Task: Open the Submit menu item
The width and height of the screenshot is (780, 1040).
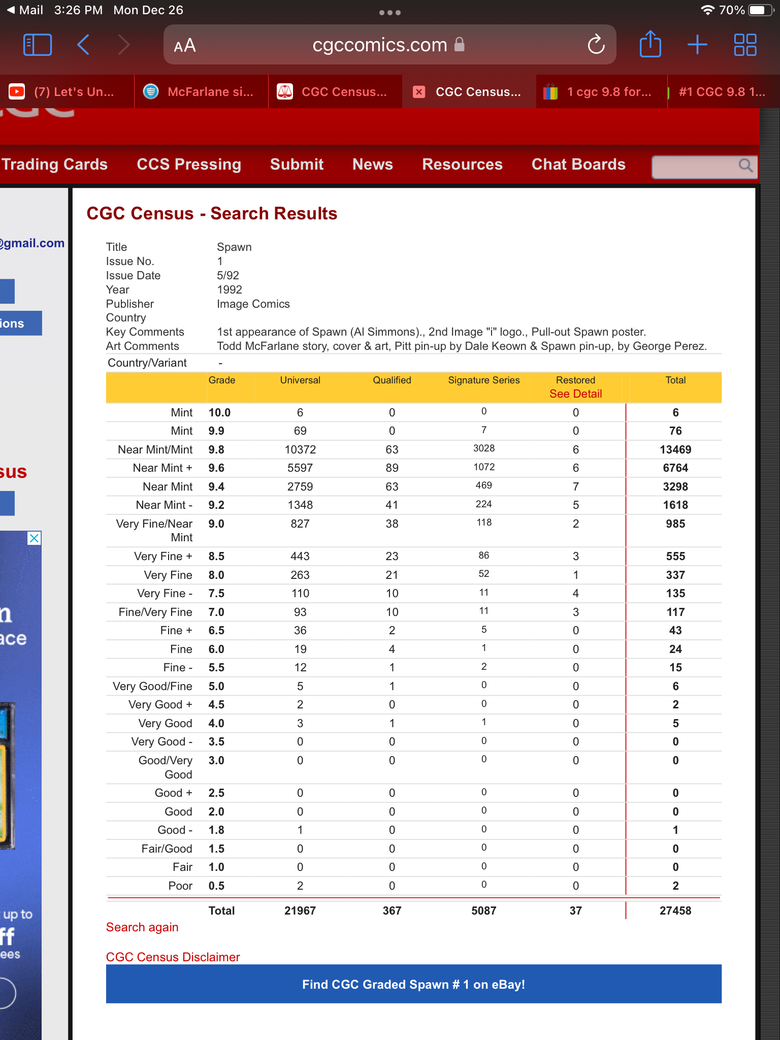Action: tap(296, 164)
